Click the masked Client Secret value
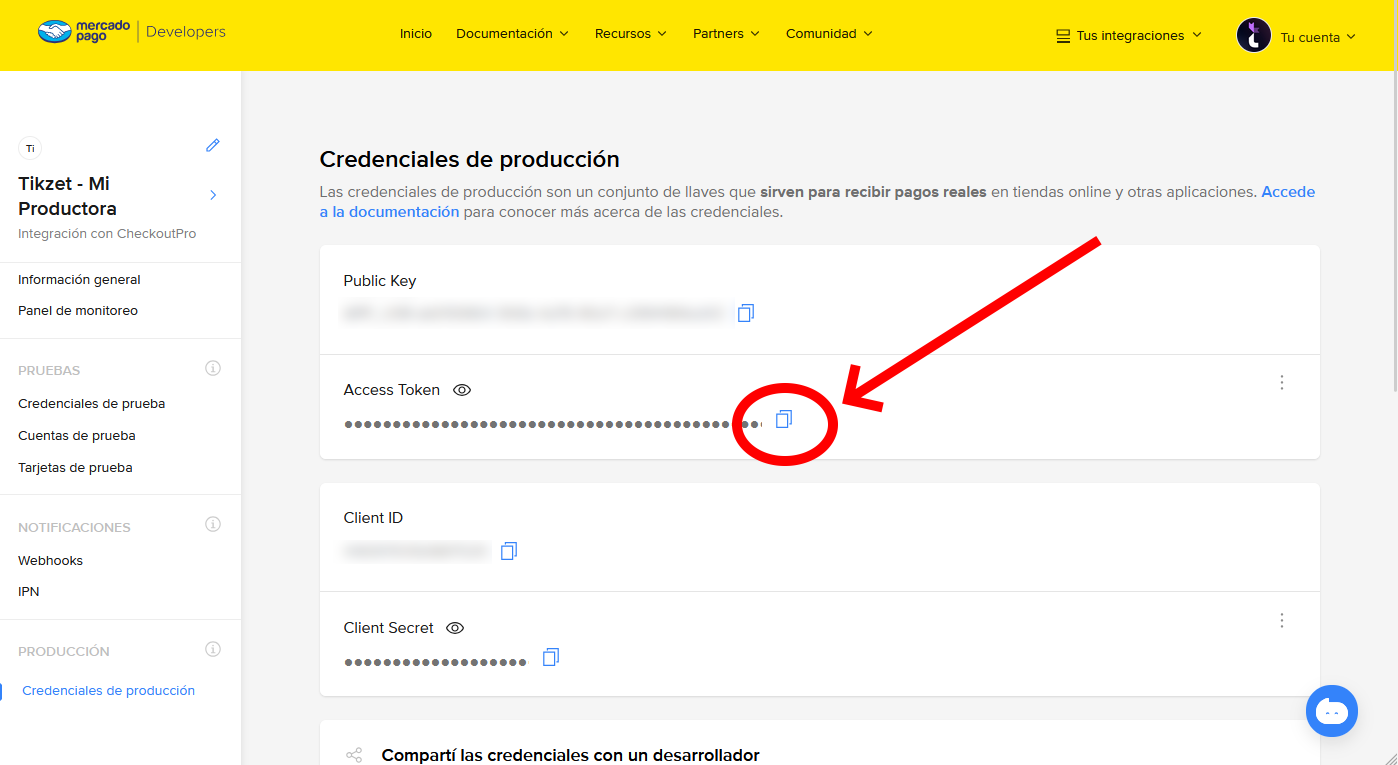The width and height of the screenshot is (1398, 765). pos(435,662)
